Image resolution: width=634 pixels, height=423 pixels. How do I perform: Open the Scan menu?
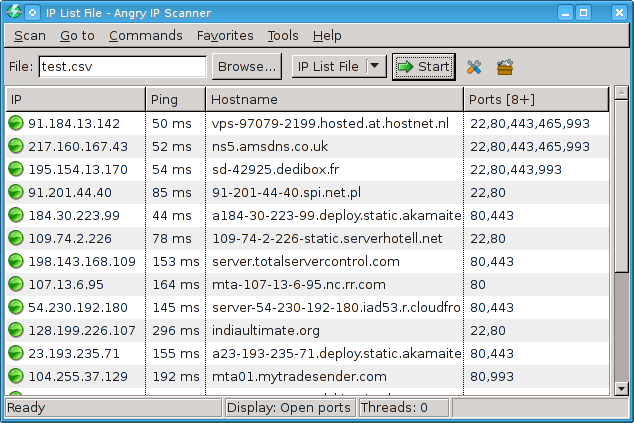(30, 36)
